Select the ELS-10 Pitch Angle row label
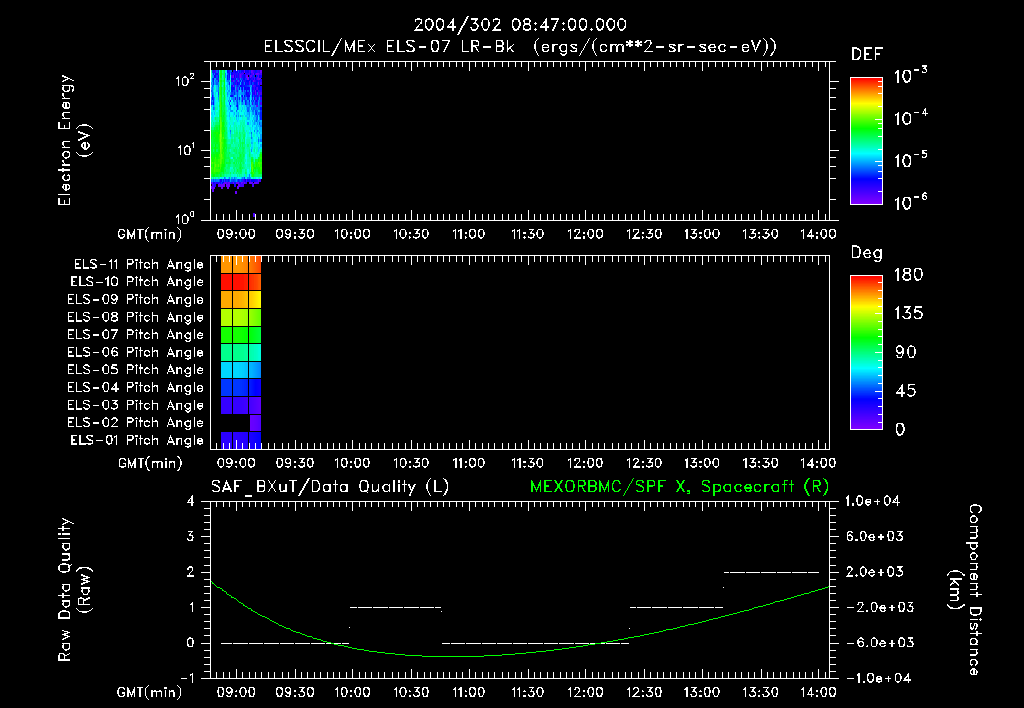The image size is (1024, 708). pyautogui.click(x=137, y=282)
